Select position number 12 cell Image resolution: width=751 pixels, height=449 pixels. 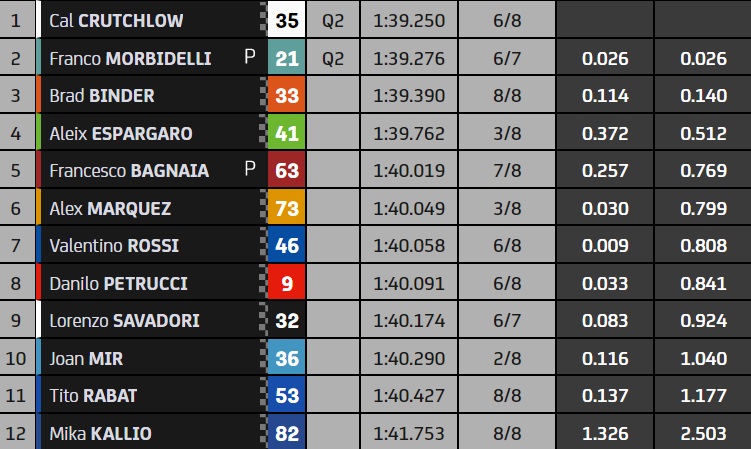point(16,433)
